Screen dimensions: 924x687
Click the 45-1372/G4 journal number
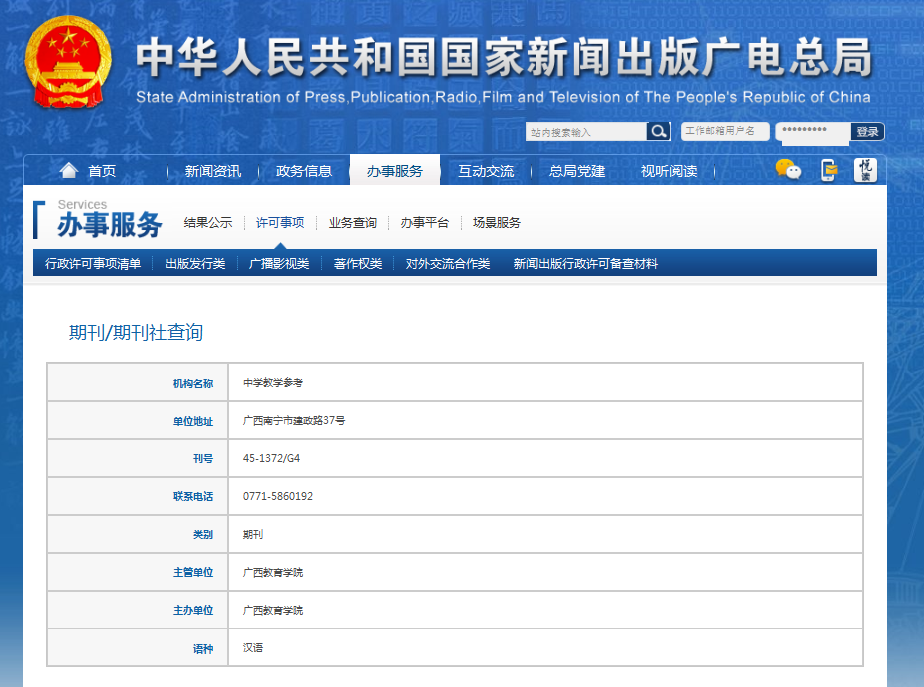[x=272, y=458]
